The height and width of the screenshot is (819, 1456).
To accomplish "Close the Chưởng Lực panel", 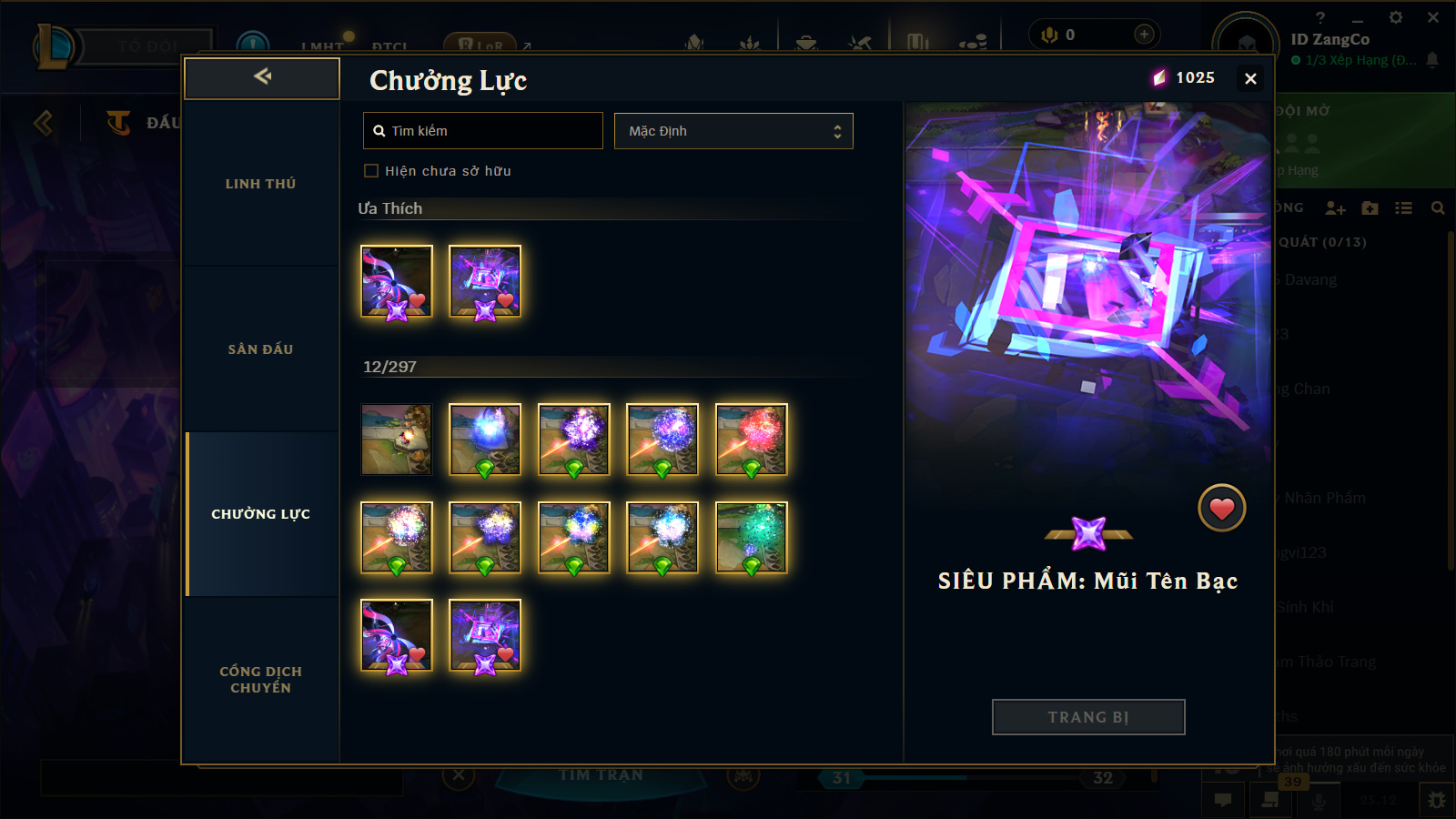I will click(x=1251, y=79).
